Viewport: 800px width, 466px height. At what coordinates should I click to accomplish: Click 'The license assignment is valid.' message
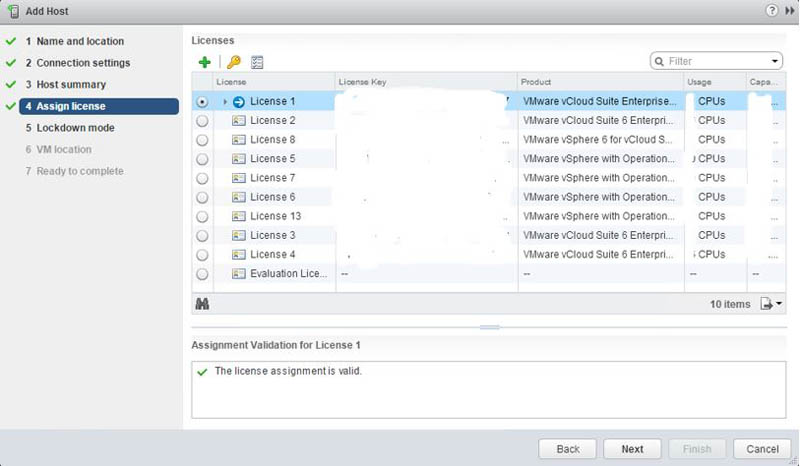[x=288, y=371]
